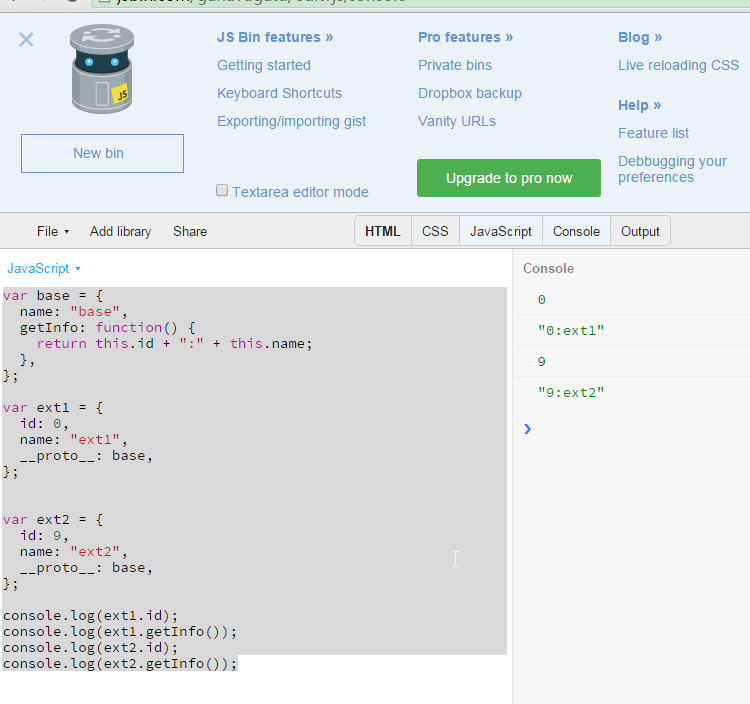
Task: Click the return statement code line
Action: coord(174,344)
